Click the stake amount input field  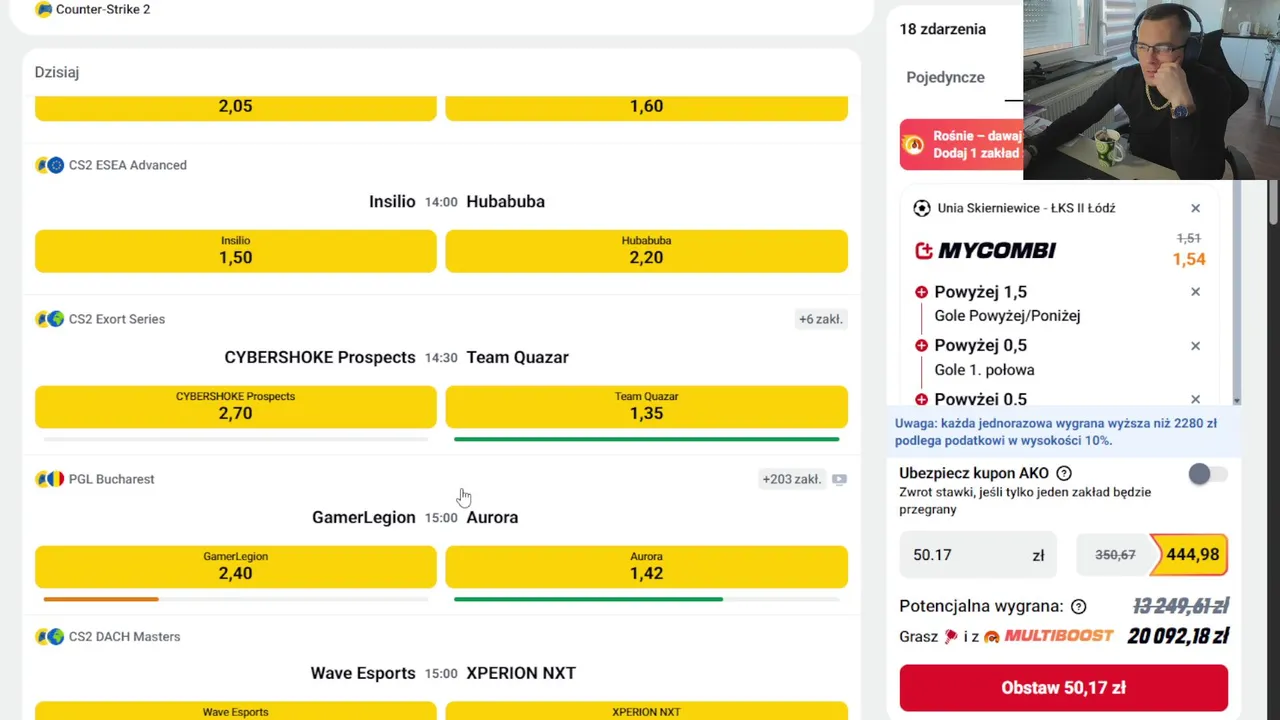[x=977, y=555]
